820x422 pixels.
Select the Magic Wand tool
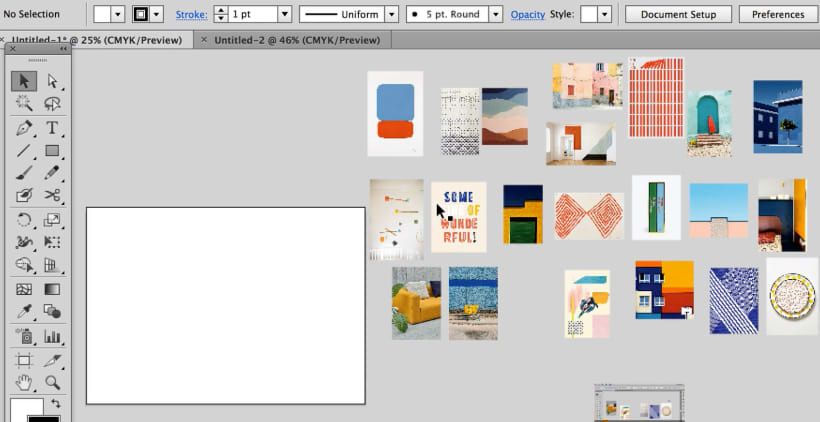click(24, 103)
